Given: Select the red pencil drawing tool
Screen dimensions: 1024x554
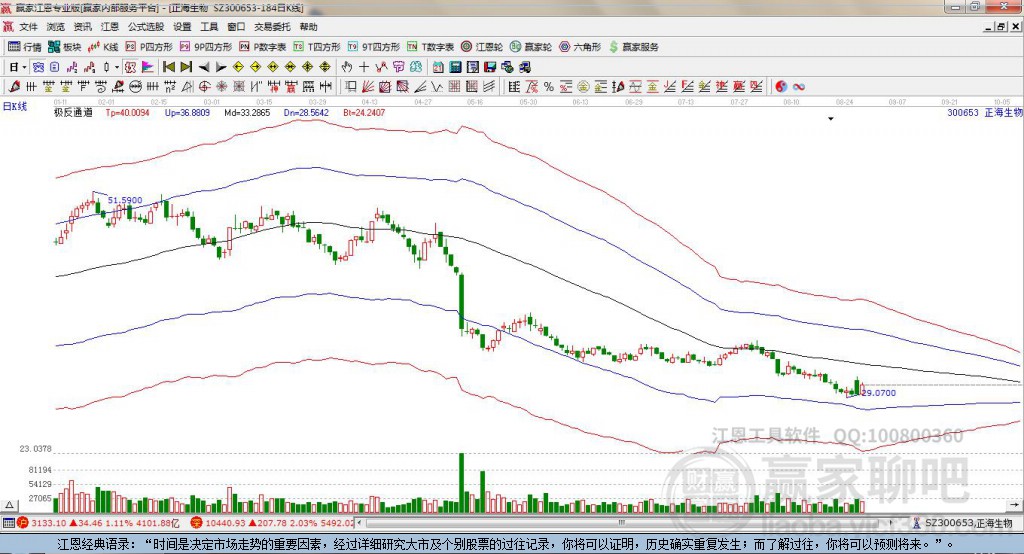Looking at the screenshot, I should point(14,86).
